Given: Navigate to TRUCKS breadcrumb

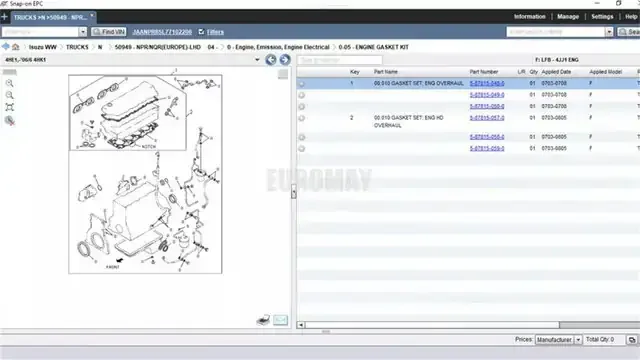Looking at the screenshot, I should coord(77,47).
